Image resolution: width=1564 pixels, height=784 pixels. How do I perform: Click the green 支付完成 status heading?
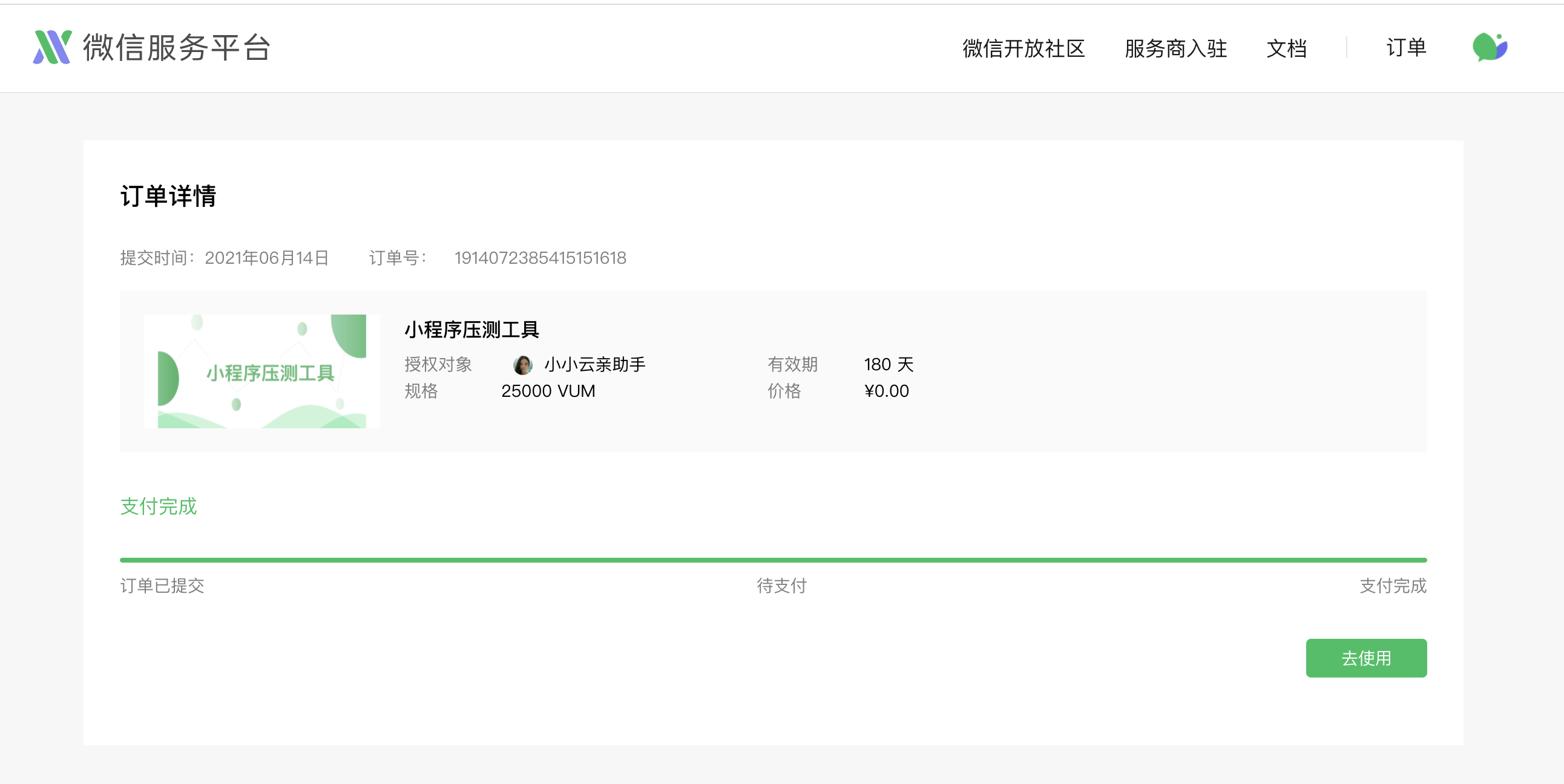[159, 506]
